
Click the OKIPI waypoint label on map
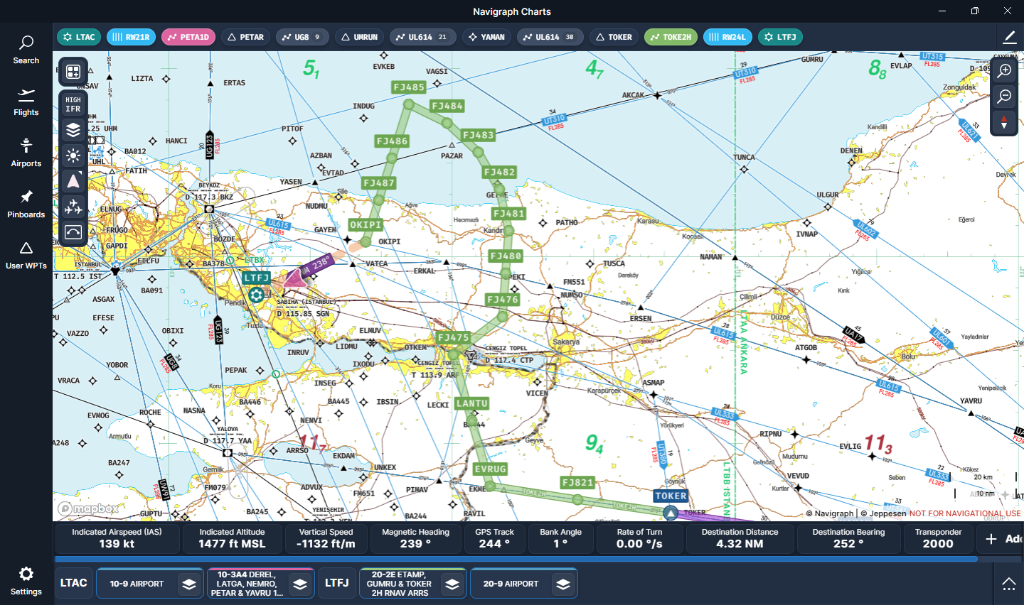(366, 225)
